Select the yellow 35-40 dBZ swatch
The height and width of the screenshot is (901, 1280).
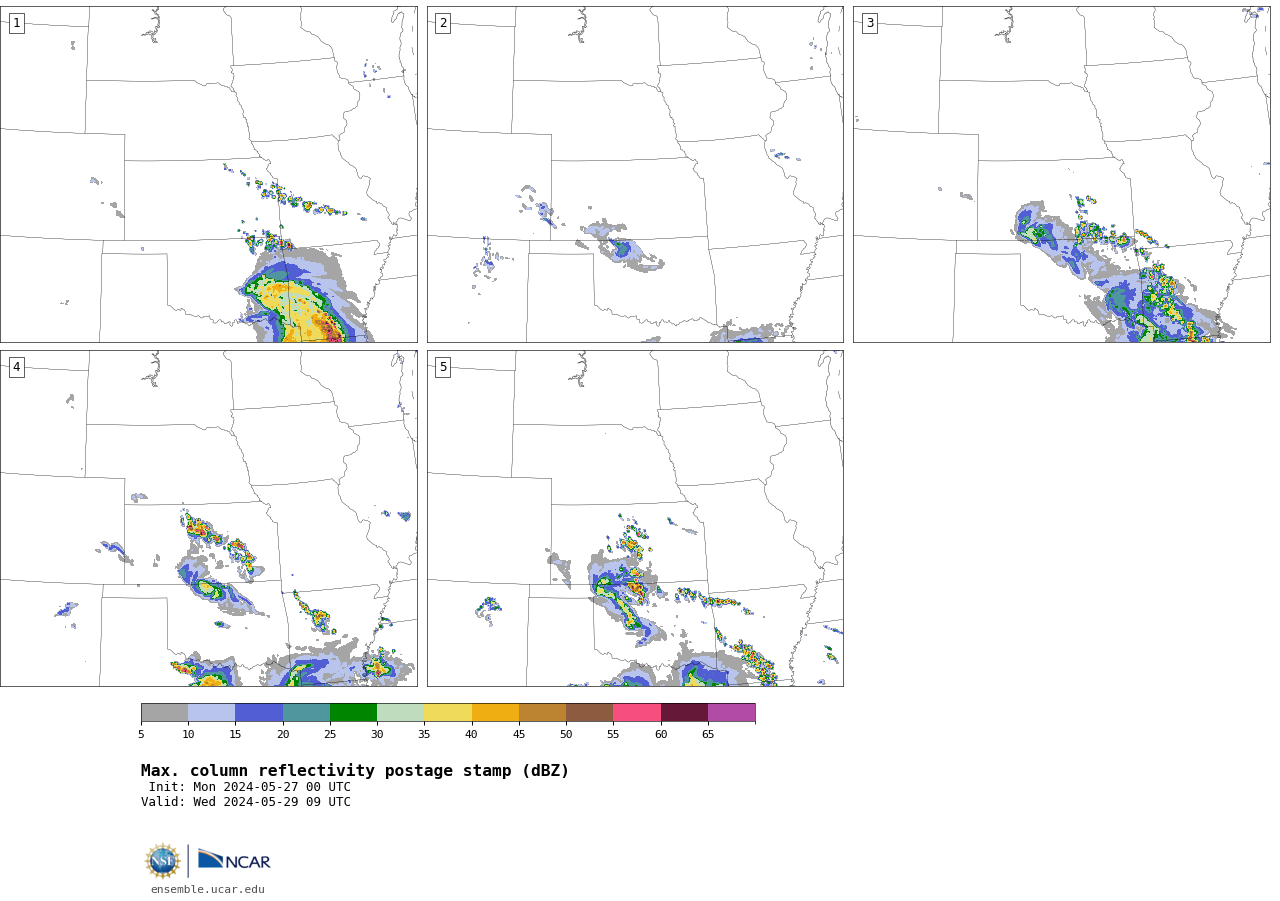pos(448,713)
